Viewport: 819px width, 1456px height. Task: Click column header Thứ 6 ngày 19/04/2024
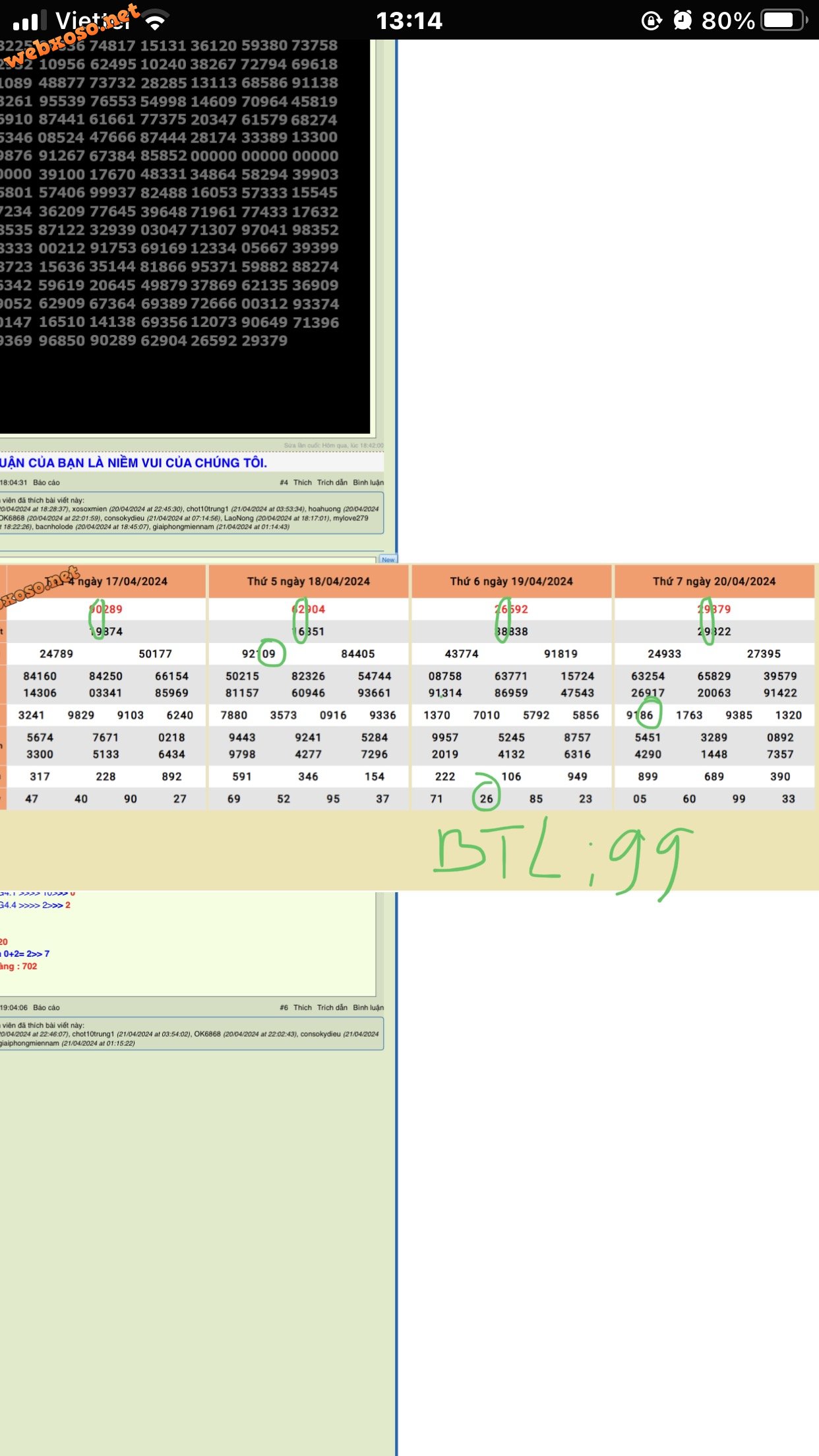pyautogui.click(x=512, y=582)
